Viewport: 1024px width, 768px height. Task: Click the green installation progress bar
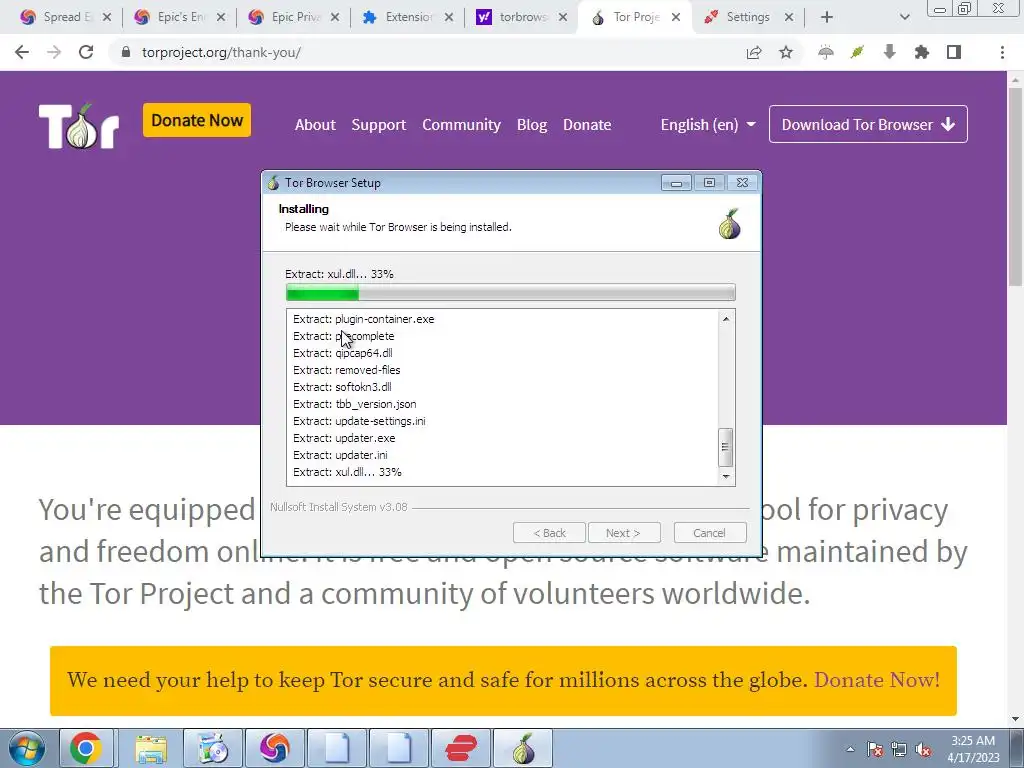coord(511,293)
